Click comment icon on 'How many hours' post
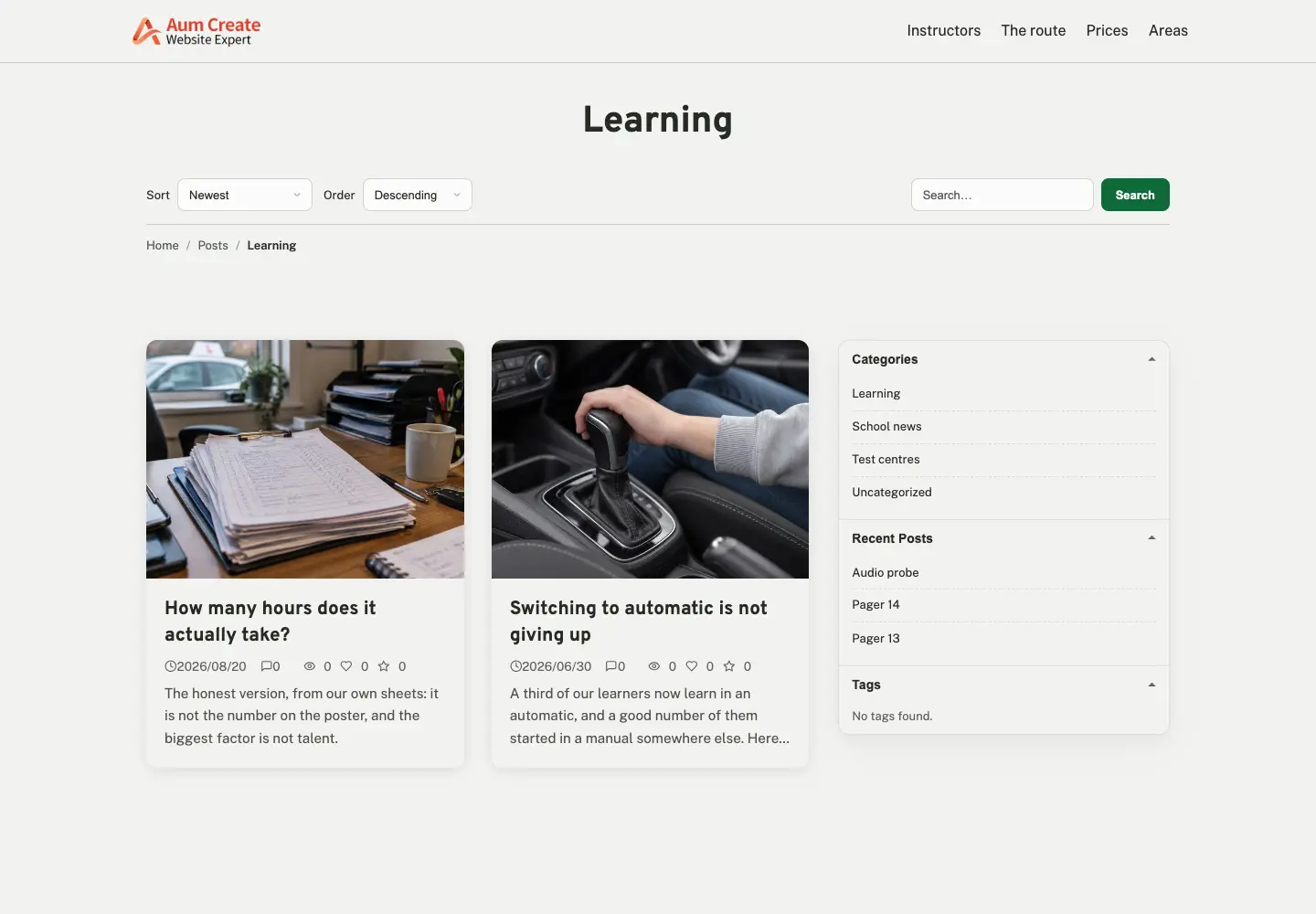This screenshot has width=1316, height=914. (267, 666)
